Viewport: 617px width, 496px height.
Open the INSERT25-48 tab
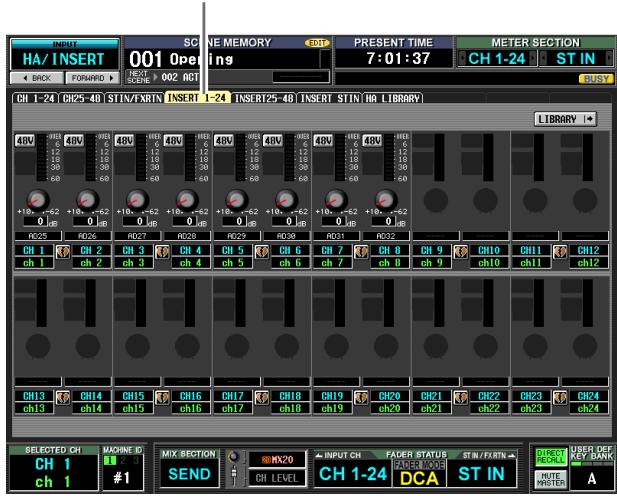pyautogui.click(x=264, y=98)
